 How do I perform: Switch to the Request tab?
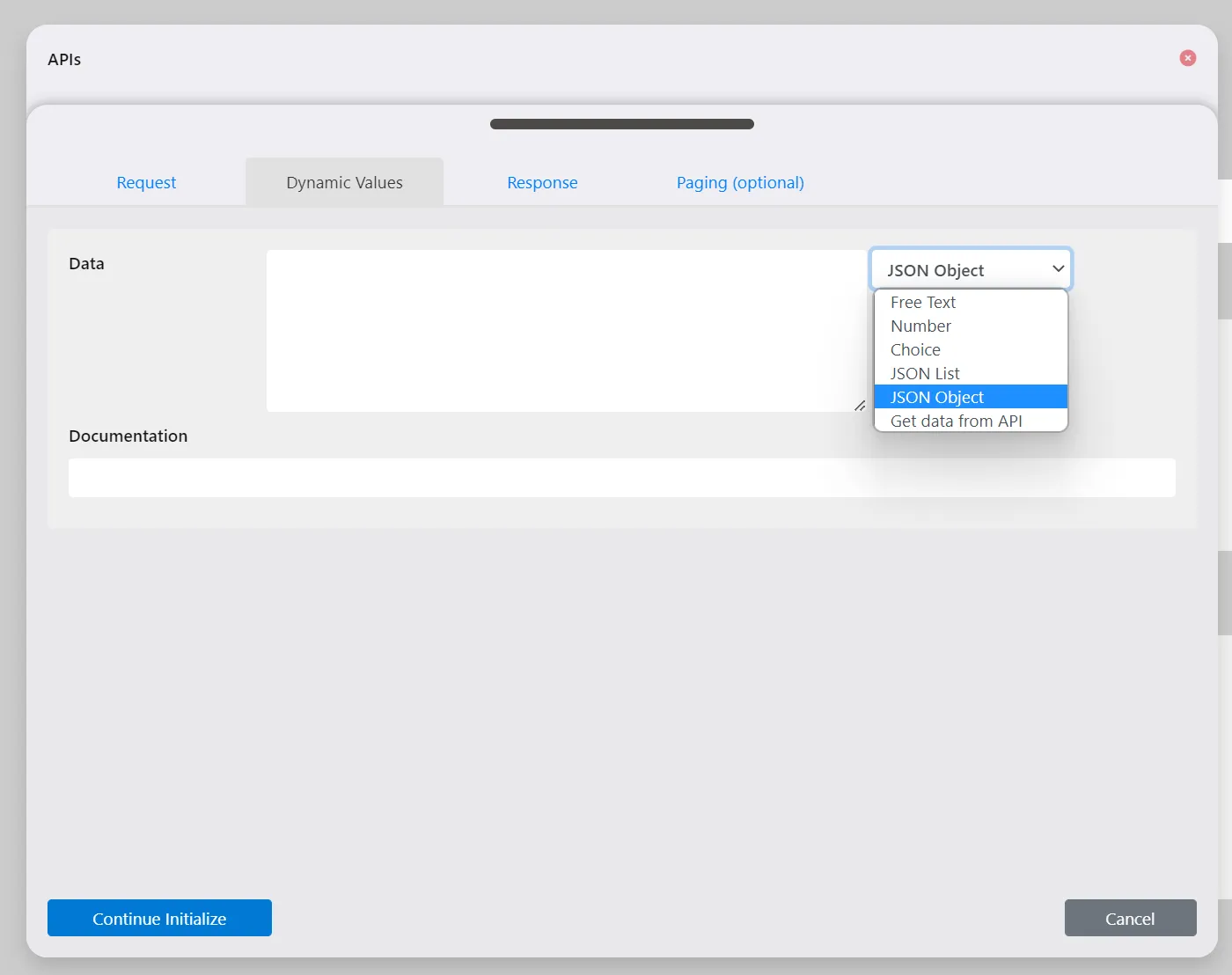tap(146, 182)
